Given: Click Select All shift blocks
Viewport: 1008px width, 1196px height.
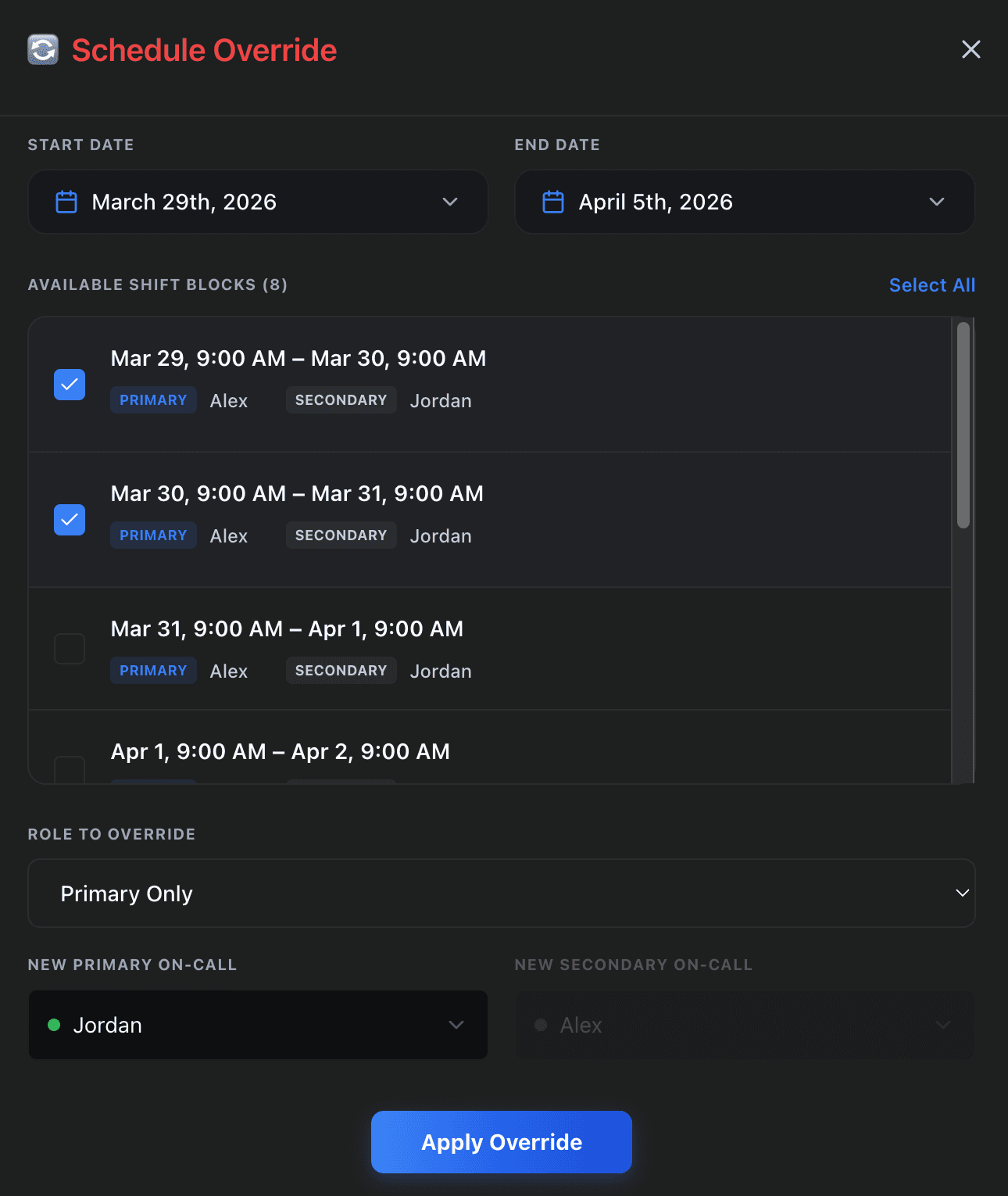Looking at the screenshot, I should (931, 285).
